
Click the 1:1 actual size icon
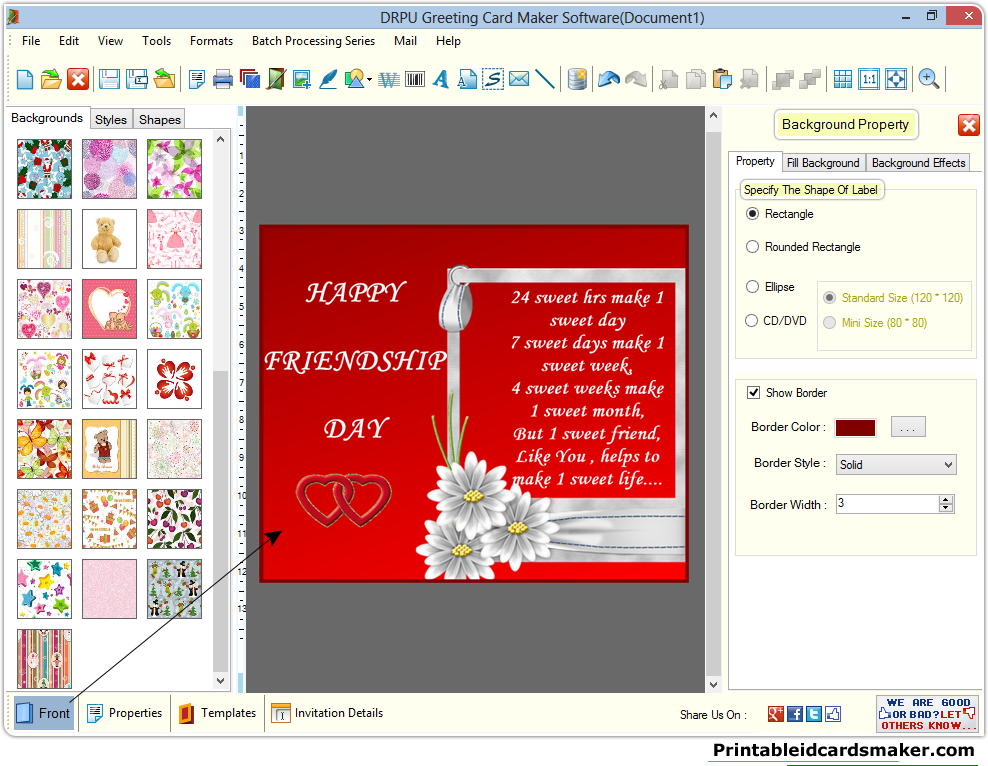(868, 79)
